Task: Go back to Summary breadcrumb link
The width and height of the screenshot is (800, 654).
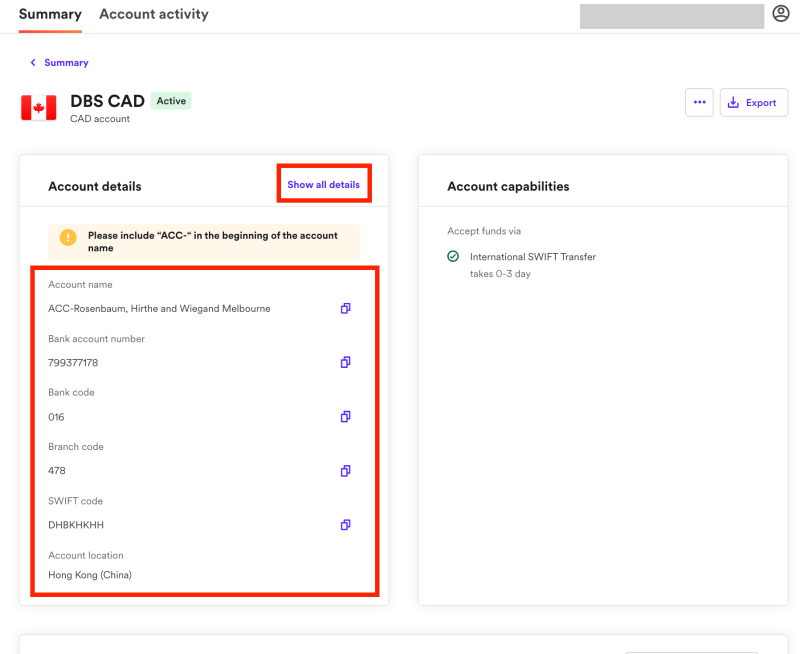Action: coord(66,63)
